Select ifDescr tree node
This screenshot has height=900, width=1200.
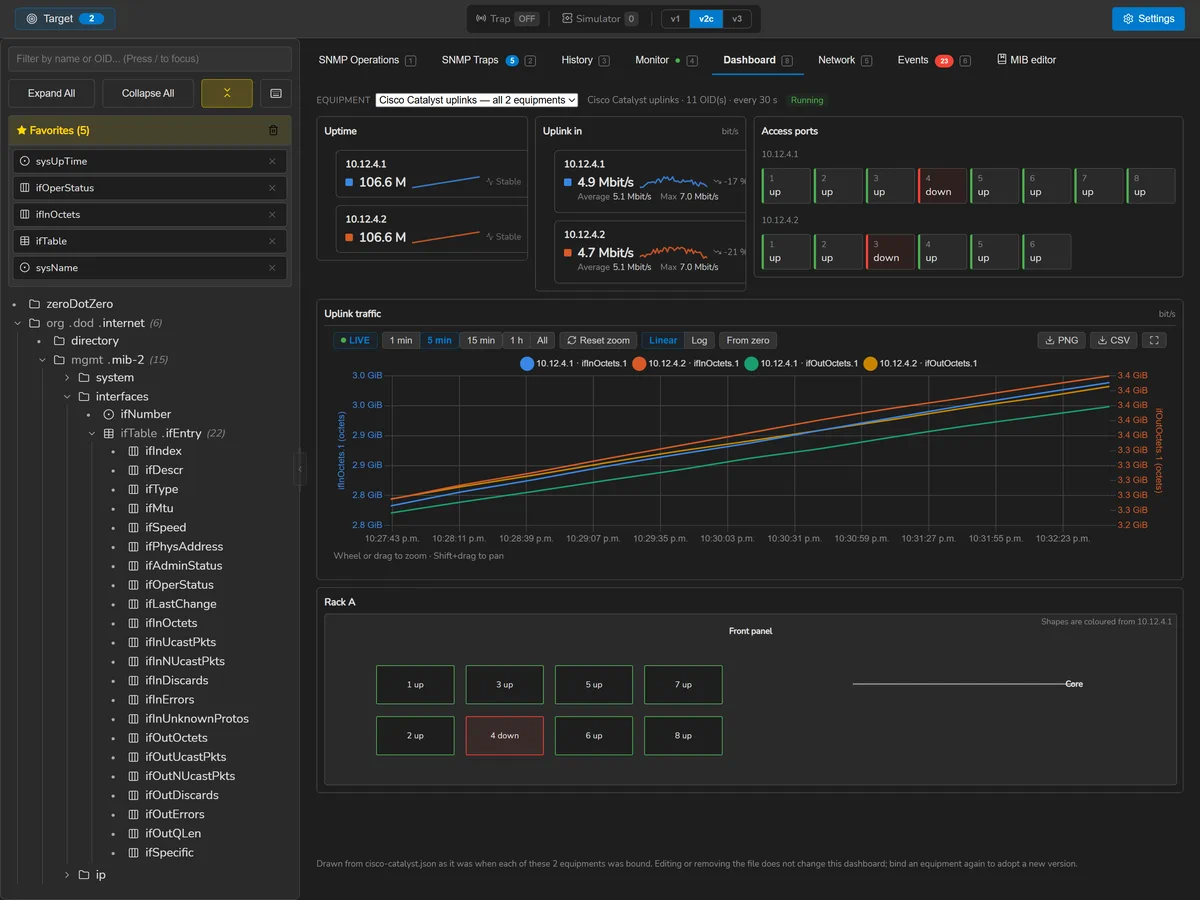164,470
